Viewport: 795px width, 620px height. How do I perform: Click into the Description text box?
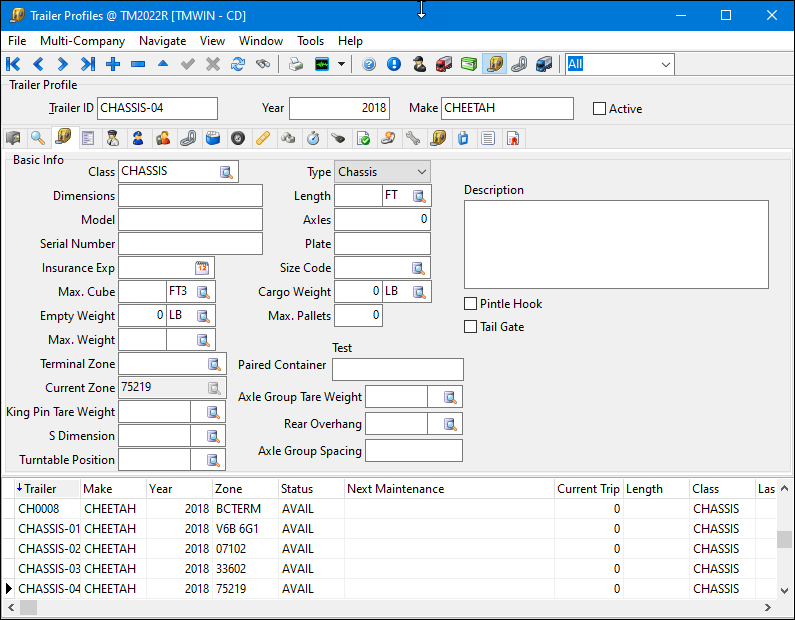click(x=616, y=245)
